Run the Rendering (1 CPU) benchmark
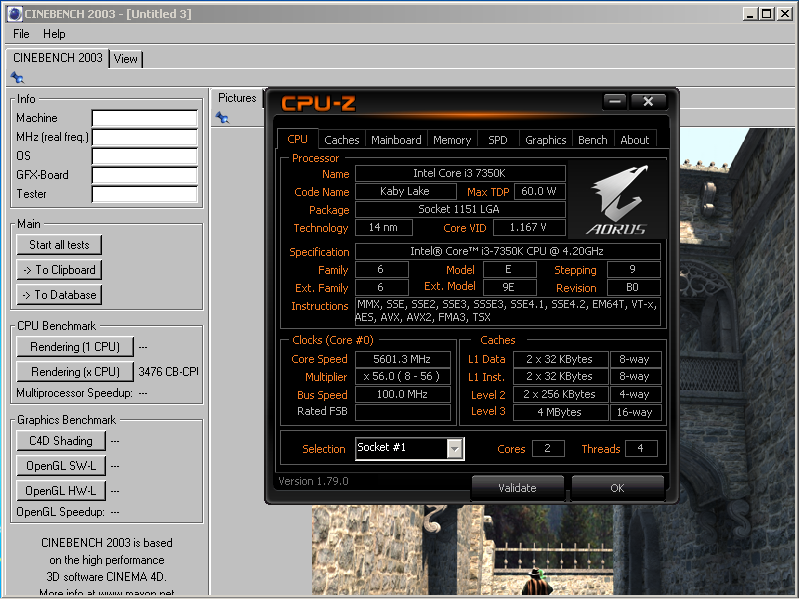Image resolution: width=799 pixels, height=599 pixels. 75,347
